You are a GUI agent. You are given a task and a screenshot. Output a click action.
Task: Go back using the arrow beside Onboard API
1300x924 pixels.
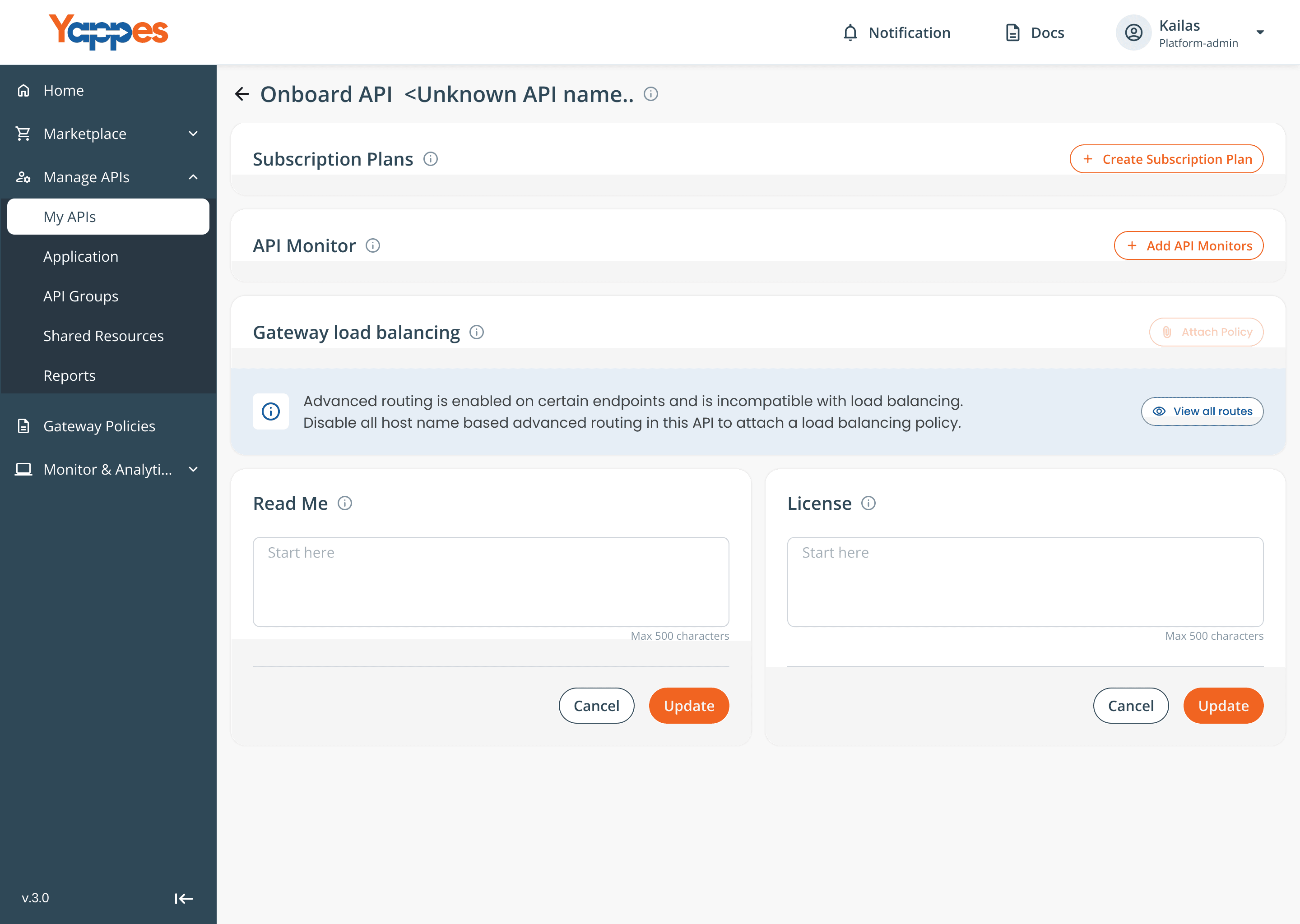click(x=242, y=94)
